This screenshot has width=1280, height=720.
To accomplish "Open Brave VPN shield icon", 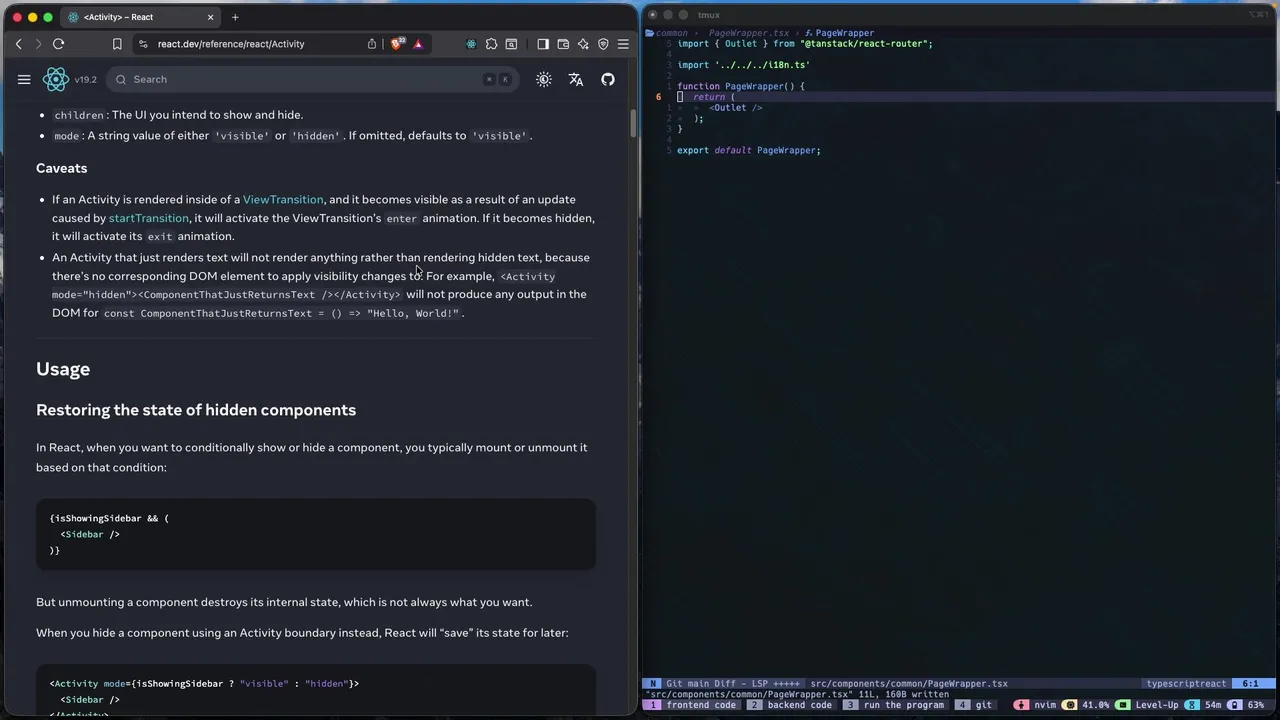I will (x=603, y=44).
